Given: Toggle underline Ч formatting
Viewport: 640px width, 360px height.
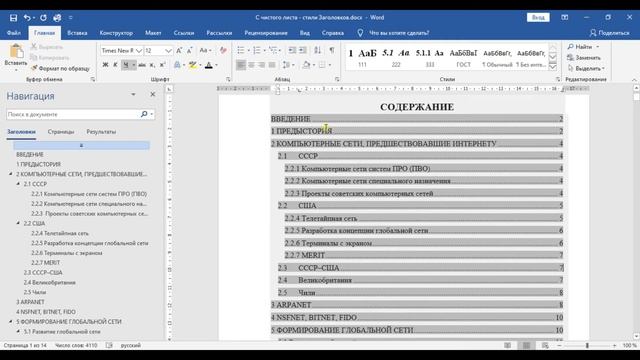Looking at the screenshot, I should coord(126,65).
